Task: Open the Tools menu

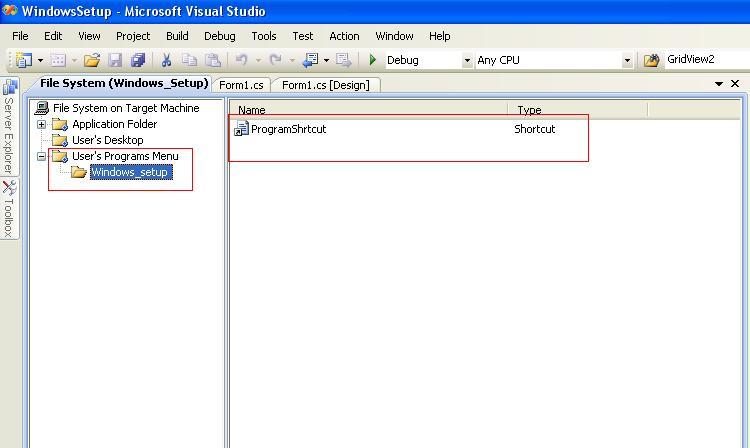Action: click(264, 36)
